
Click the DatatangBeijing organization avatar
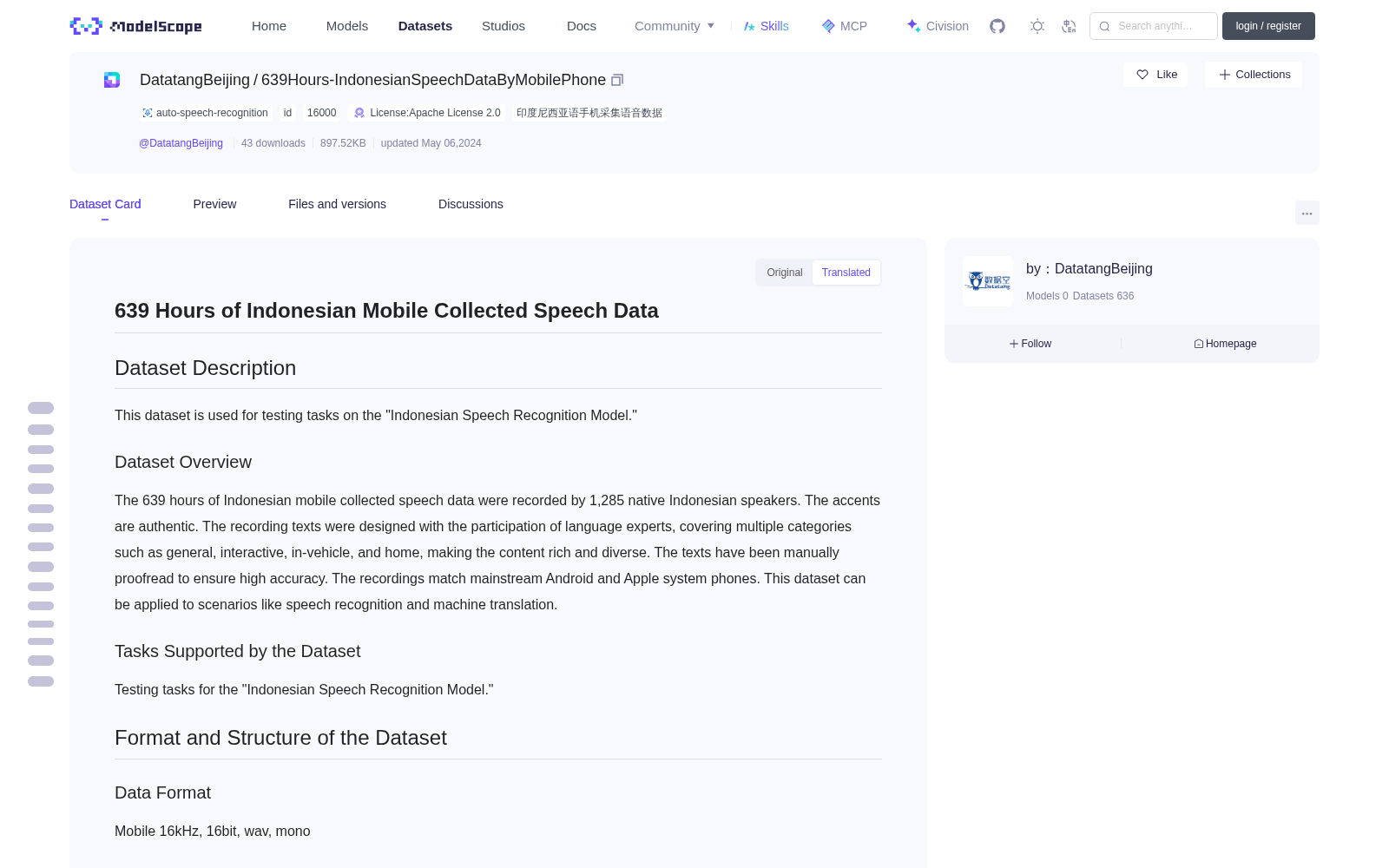click(x=988, y=281)
